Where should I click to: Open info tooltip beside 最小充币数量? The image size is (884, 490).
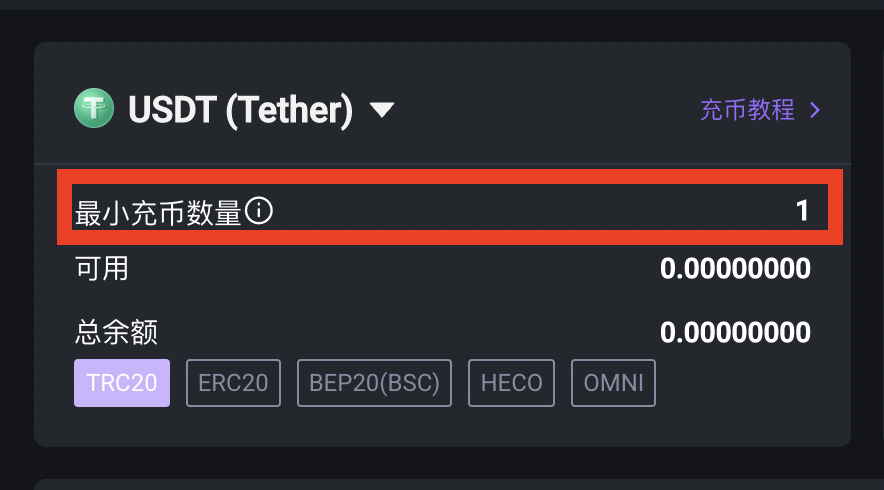tap(259, 211)
